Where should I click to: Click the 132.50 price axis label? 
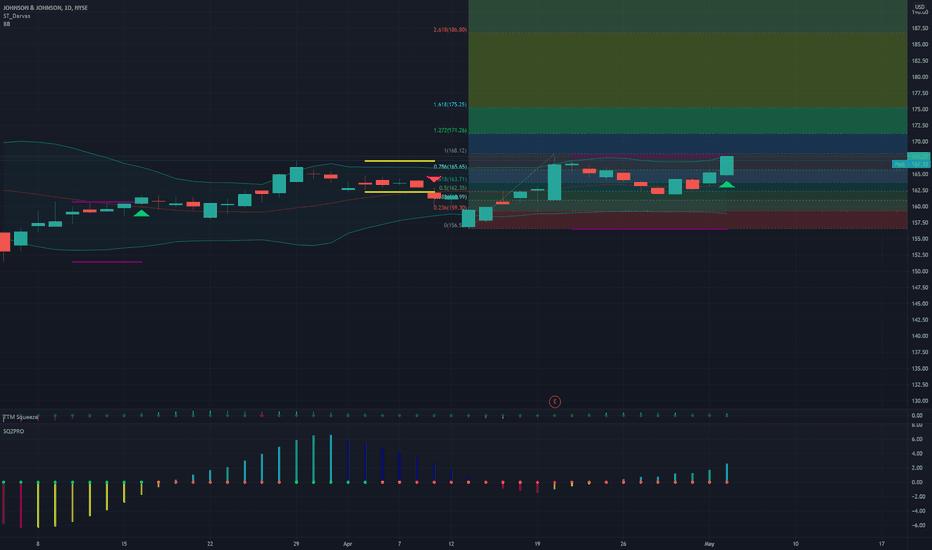(920, 385)
